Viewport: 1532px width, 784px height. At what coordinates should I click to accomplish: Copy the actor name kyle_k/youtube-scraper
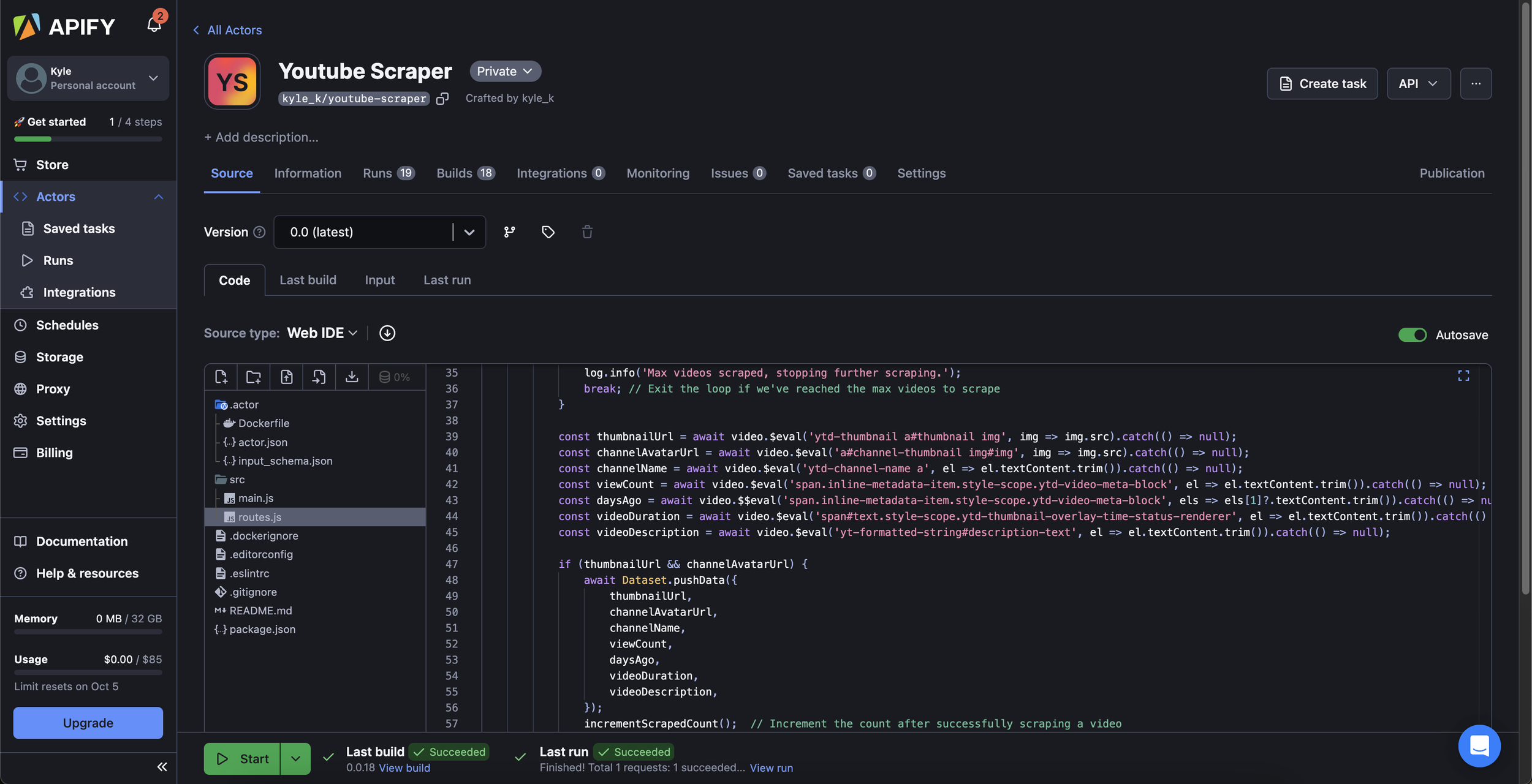pos(442,99)
